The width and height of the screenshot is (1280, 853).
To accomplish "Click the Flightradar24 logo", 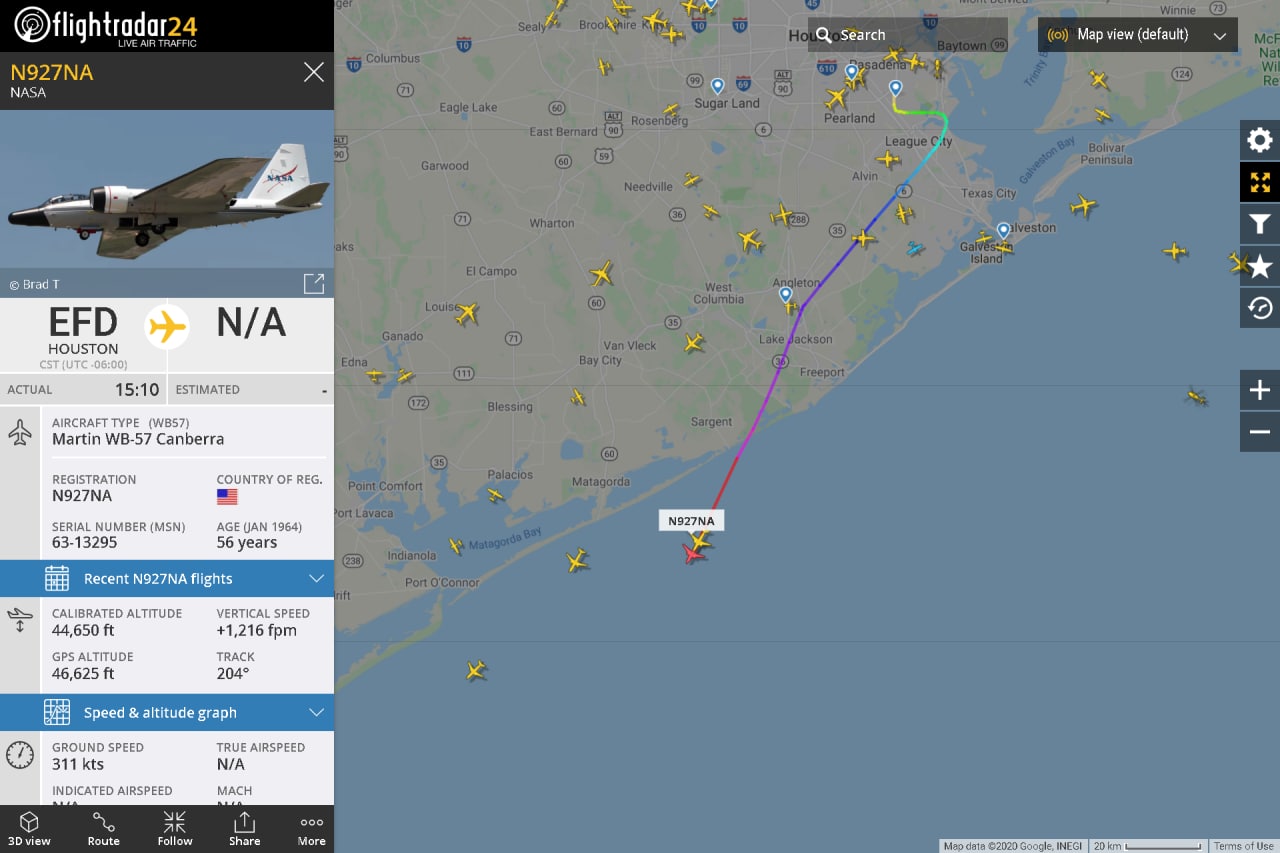I will pos(105,25).
